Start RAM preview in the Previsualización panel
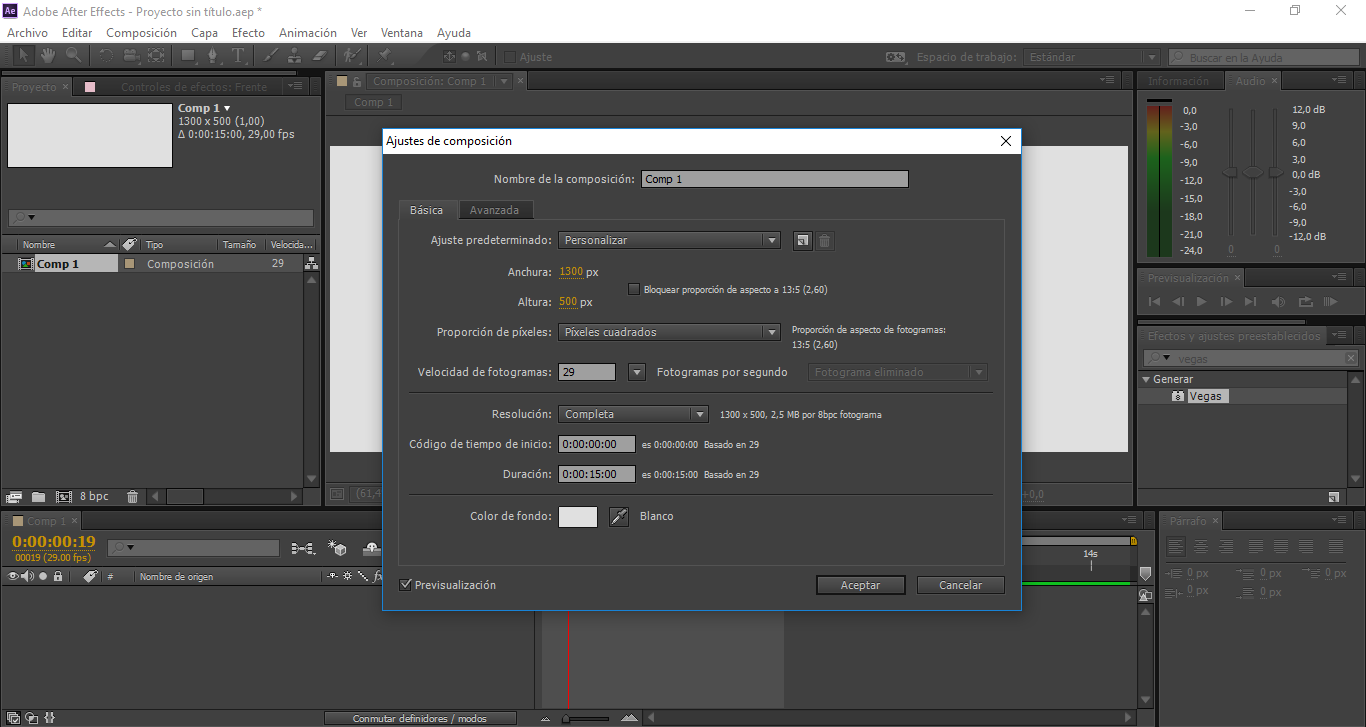 1330,301
